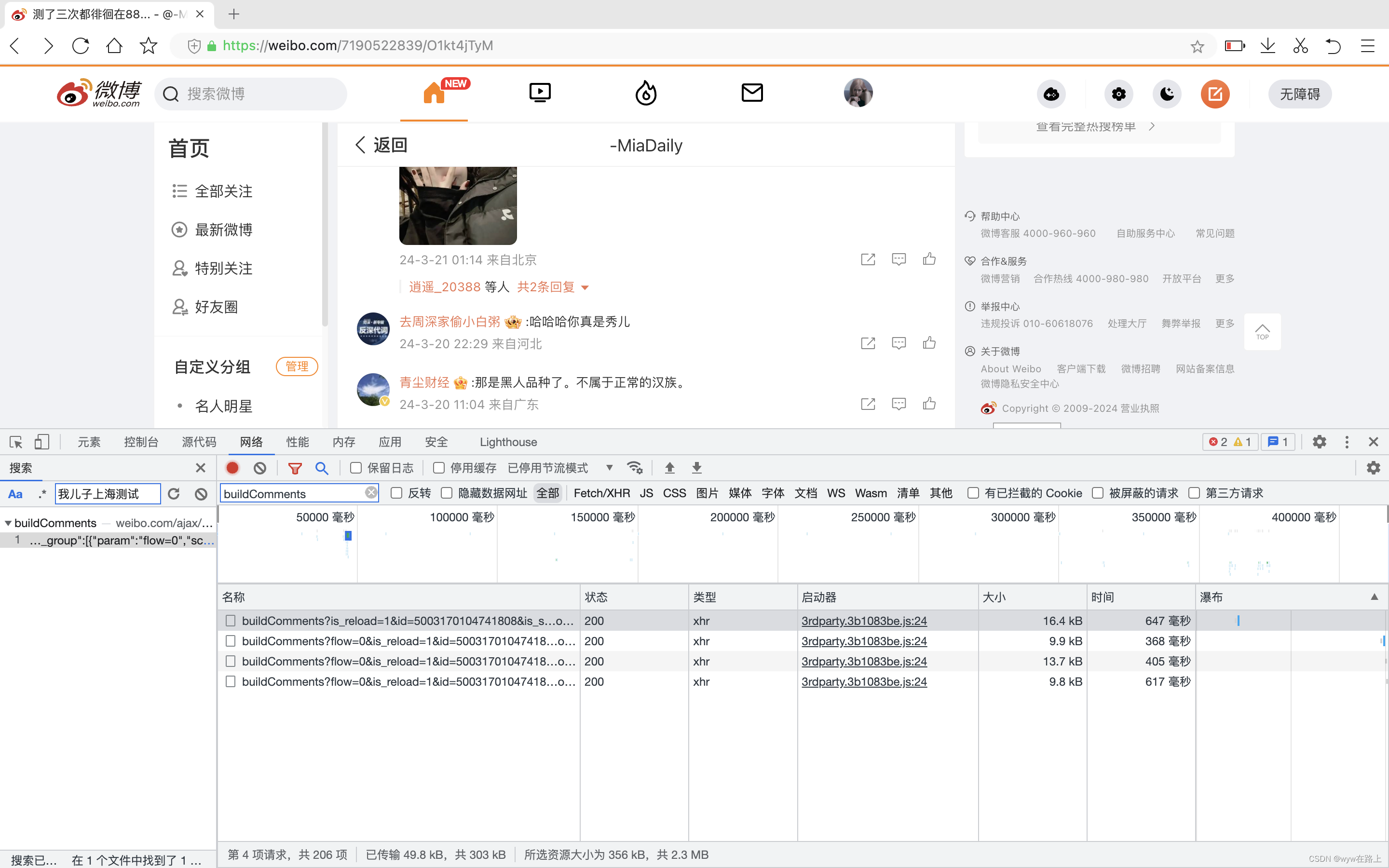Image resolution: width=1389 pixels, height=868 pixels.
Task: Open 全部关注 in left sidebar
Action: pyautogui.click(x=223, y=191)
